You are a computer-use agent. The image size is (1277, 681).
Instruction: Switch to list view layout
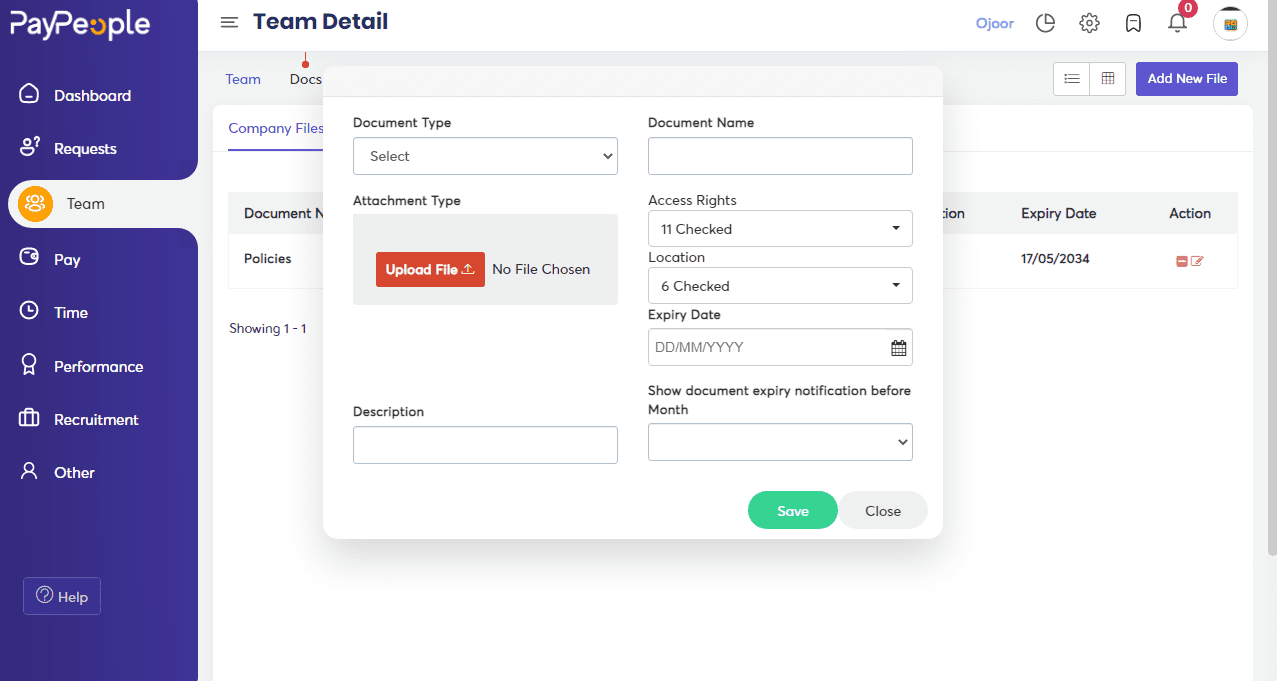(1071, 79)
